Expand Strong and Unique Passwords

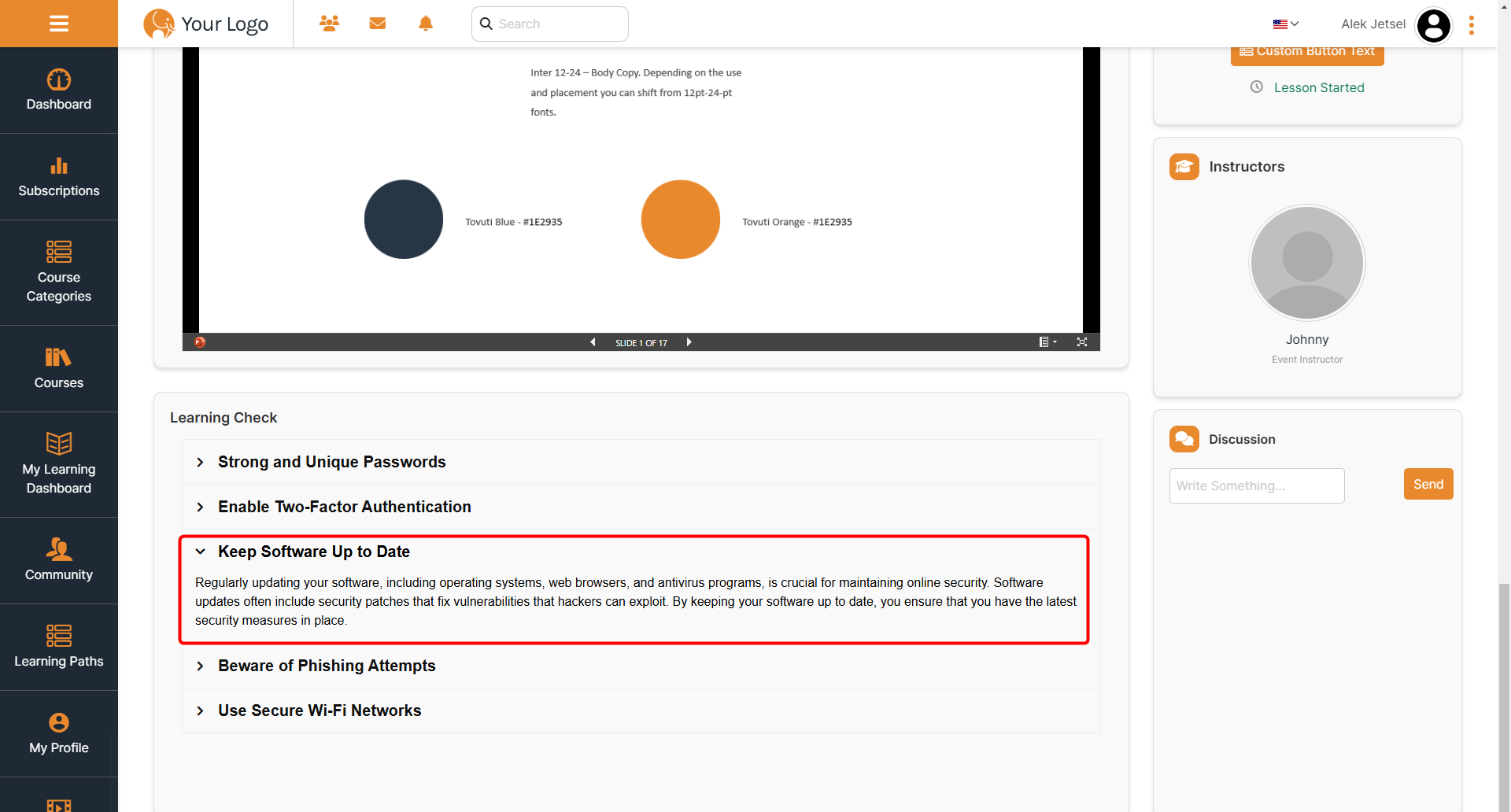point(641,462)
